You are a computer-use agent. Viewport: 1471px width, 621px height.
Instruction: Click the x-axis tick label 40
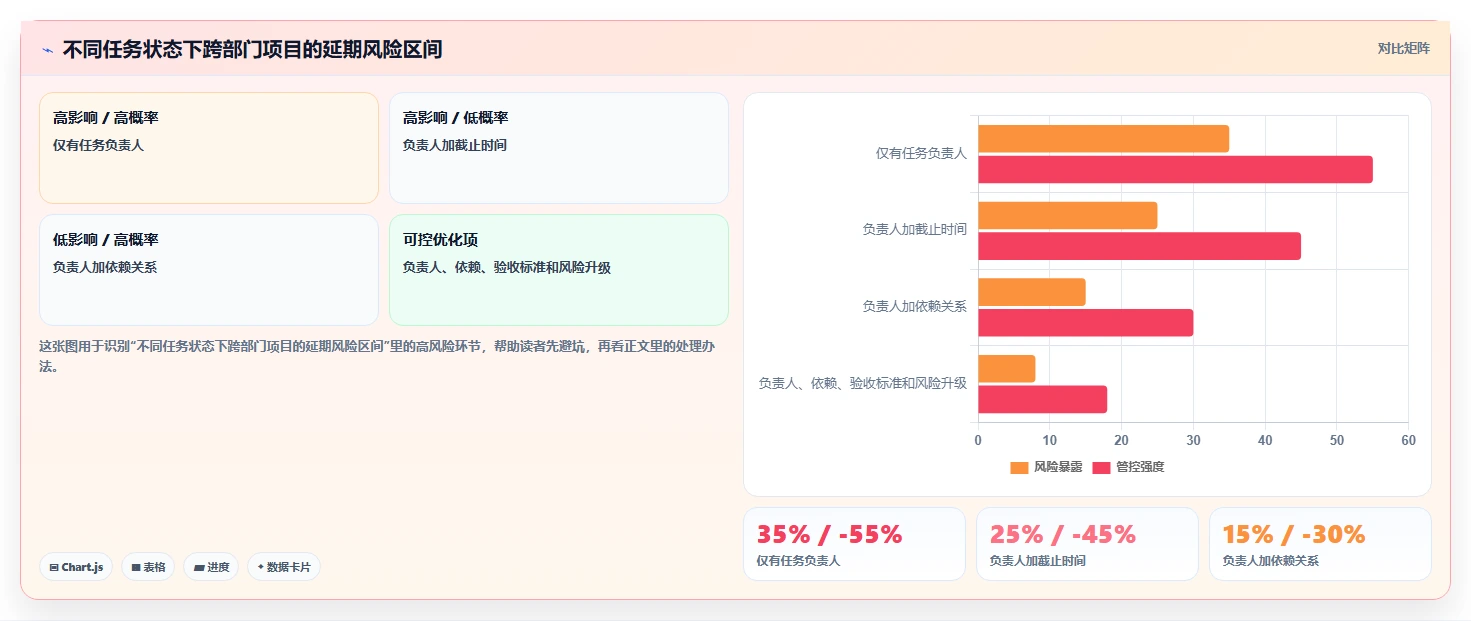(x=1265, y=440)
